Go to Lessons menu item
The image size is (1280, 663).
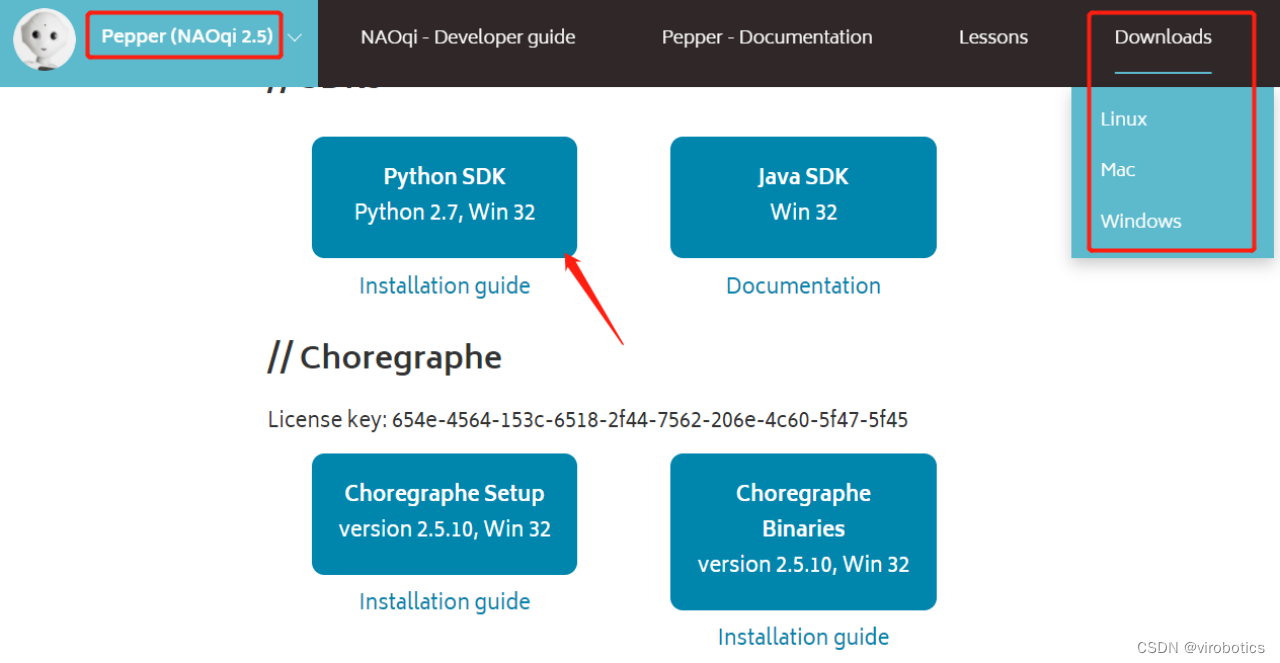pos(993,37)
